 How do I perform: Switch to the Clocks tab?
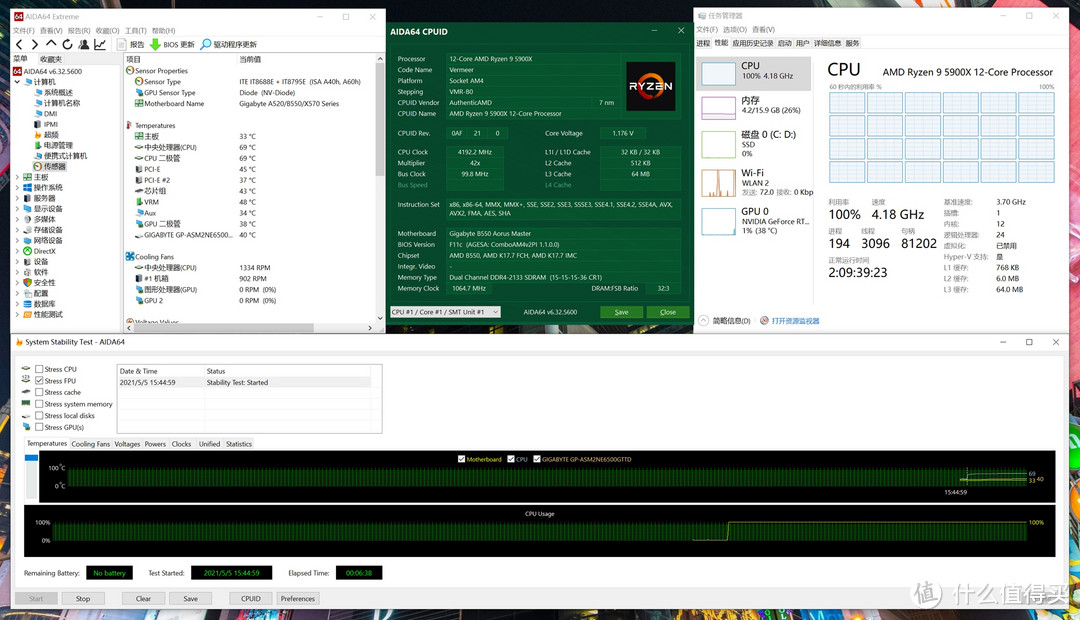[x=182, y=444]
